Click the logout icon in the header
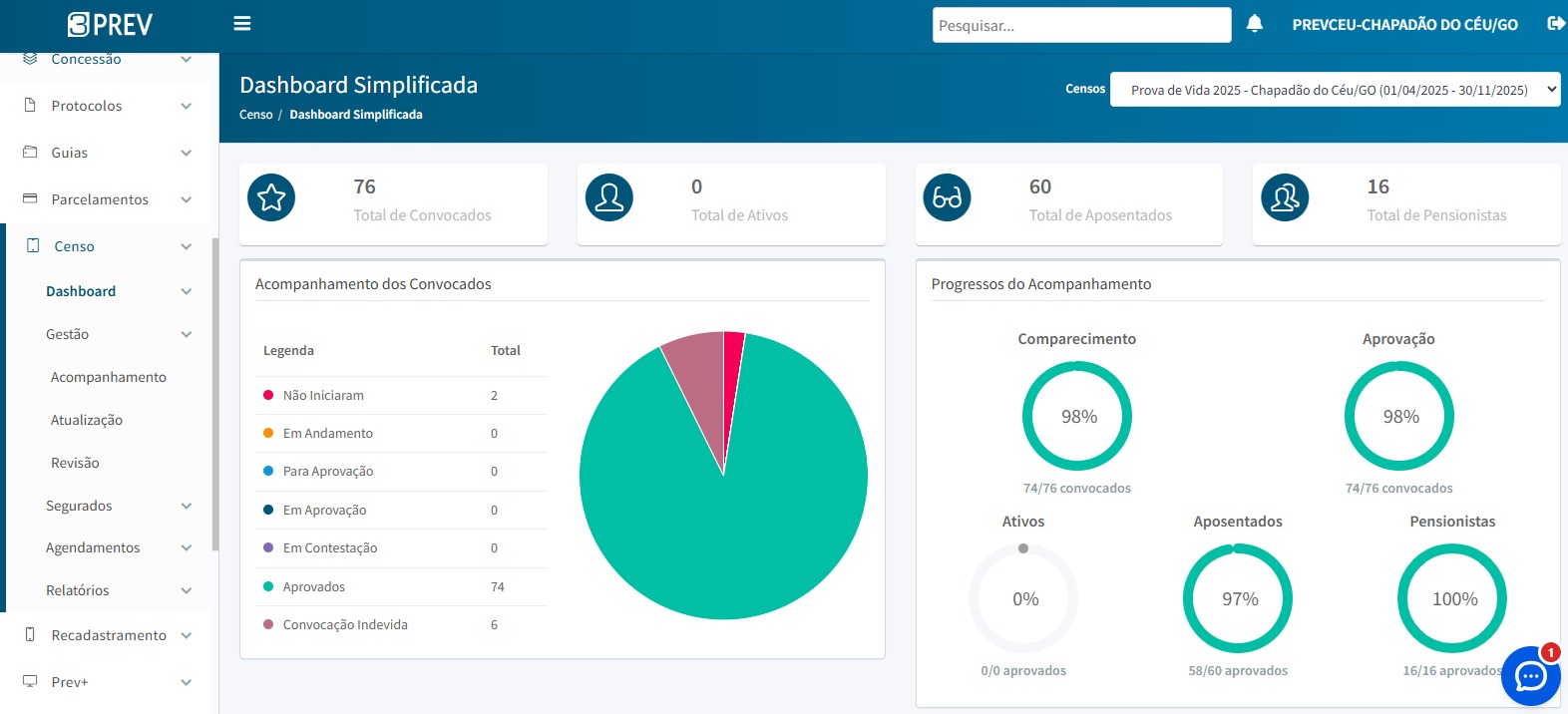This screenshot has height=714, width=1568. point(1555,24)
